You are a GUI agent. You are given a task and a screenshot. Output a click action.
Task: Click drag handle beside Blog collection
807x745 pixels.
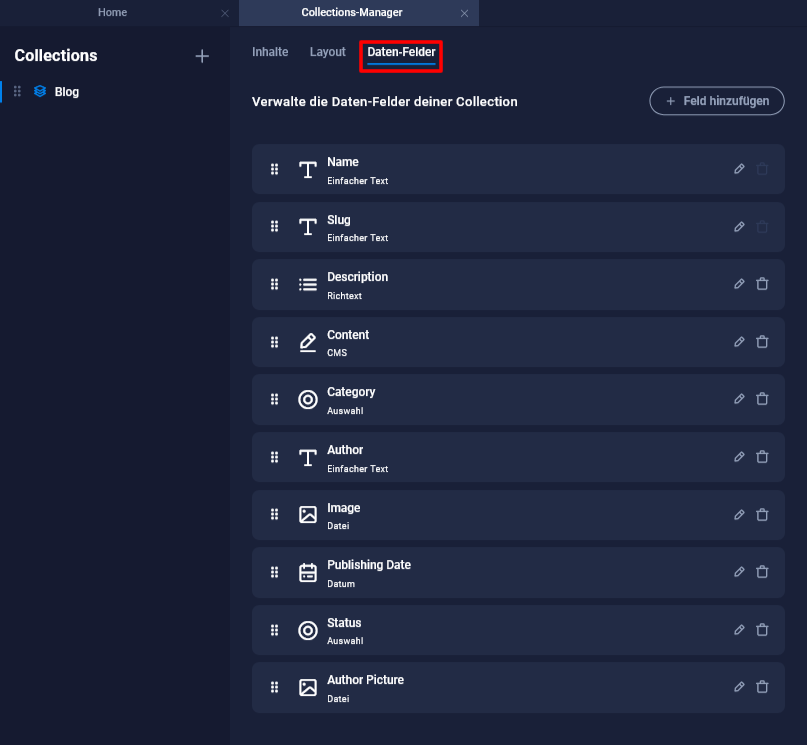(17, 92)
